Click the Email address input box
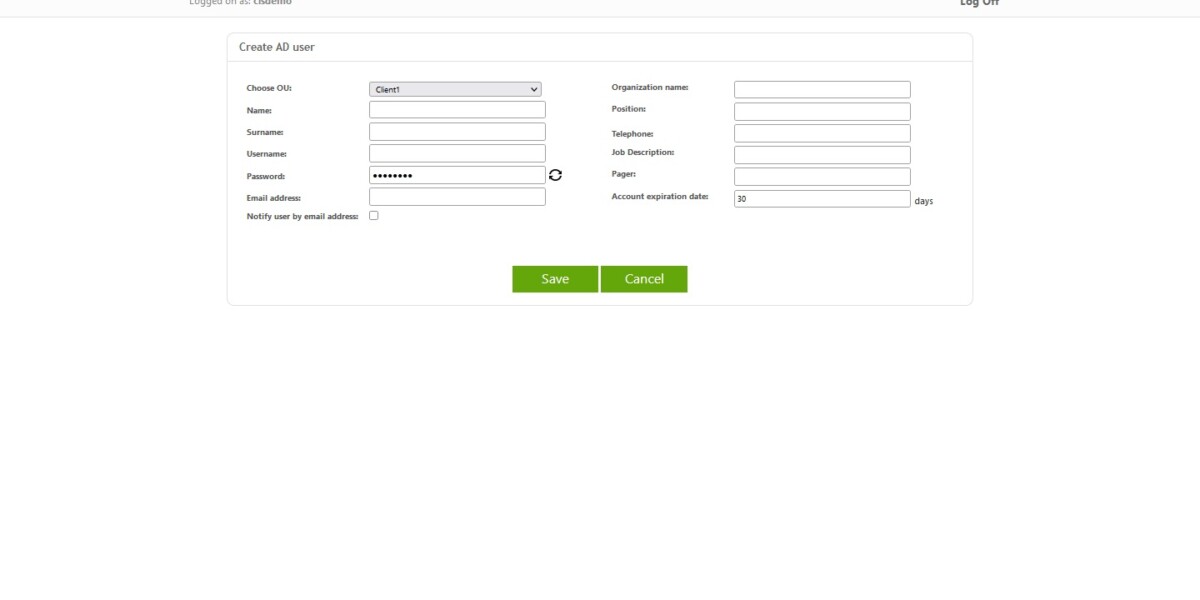The height and width of the screenshot is (600, 1200). coord(456,196)
